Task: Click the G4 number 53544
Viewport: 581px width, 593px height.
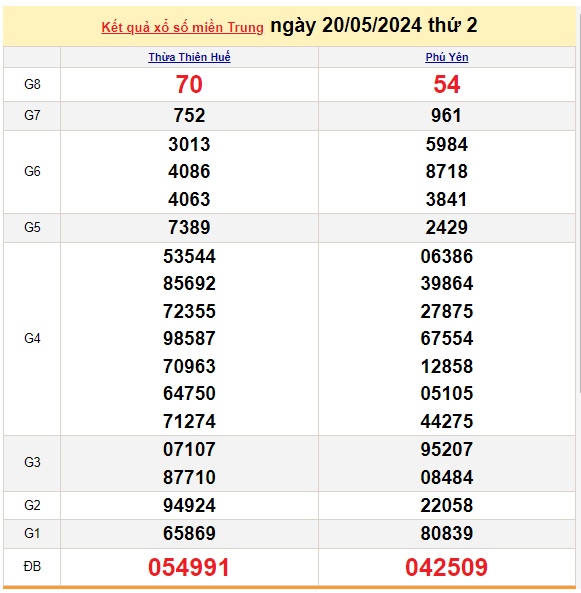Action: [x=189, y=256]
